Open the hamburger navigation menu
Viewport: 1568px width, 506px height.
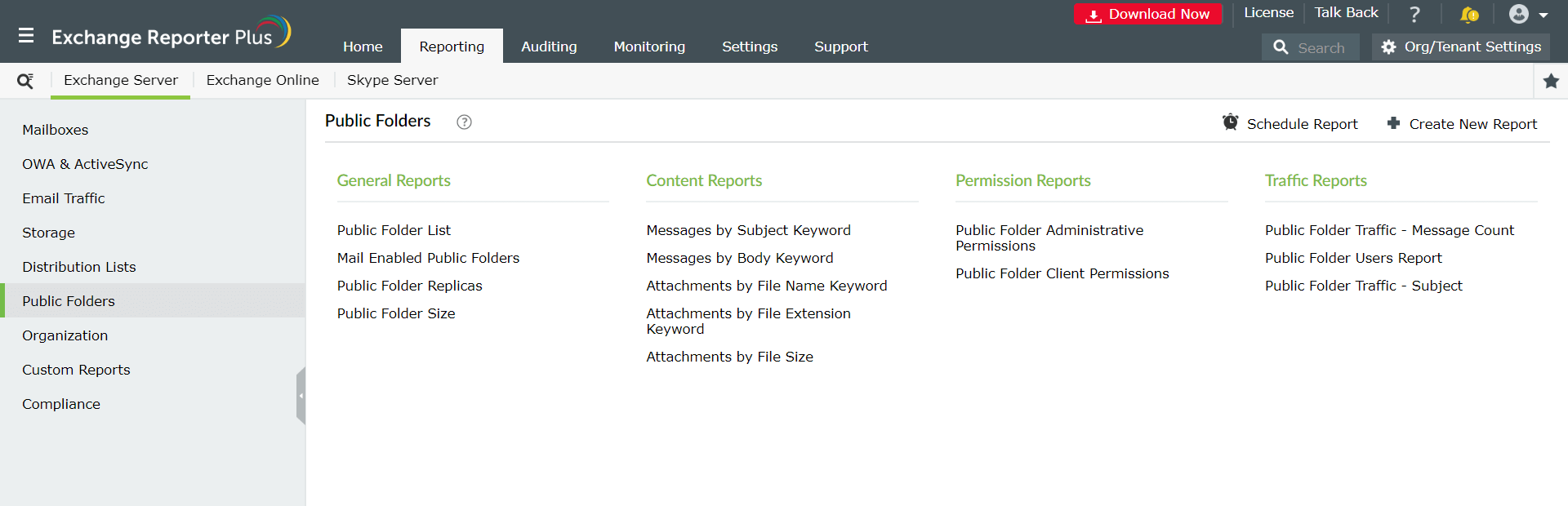[x=26, y=36]
